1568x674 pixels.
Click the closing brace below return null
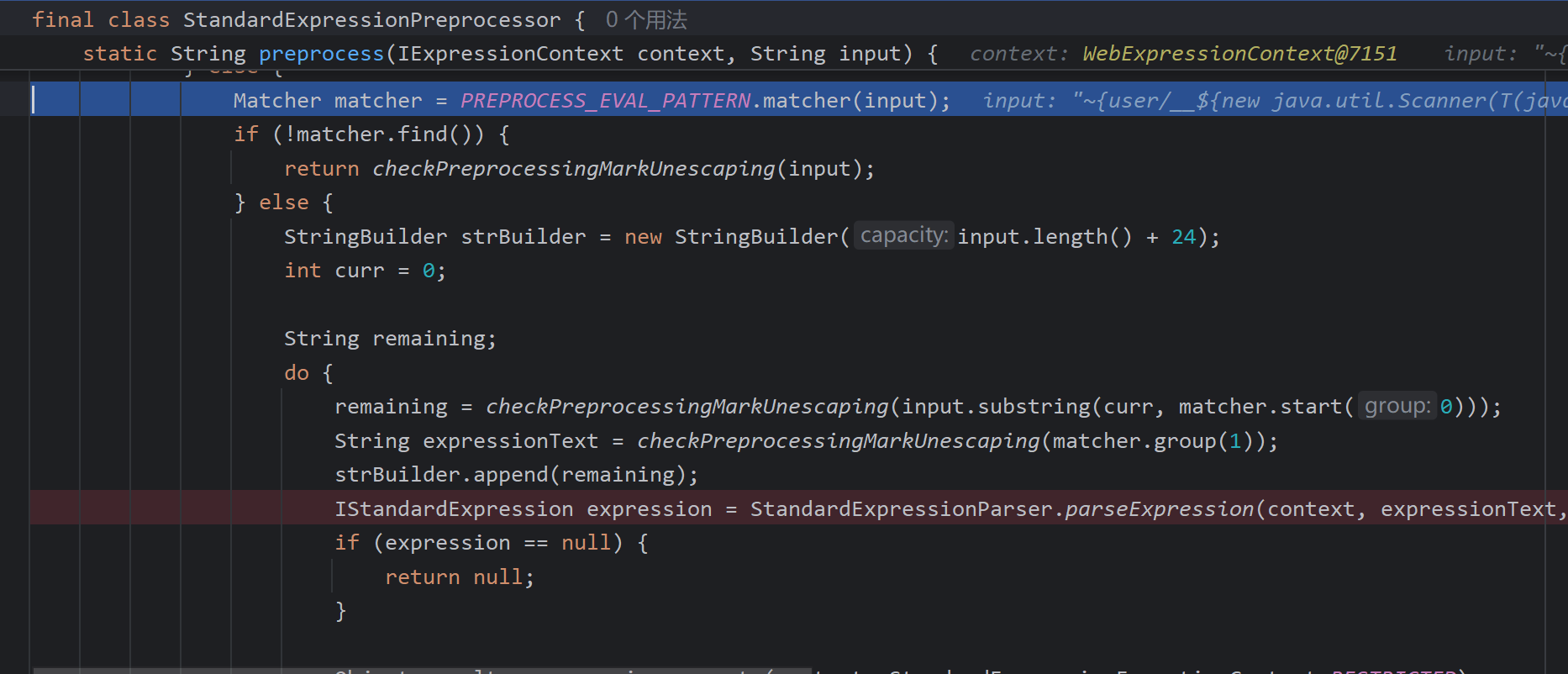(x=340, y=611)
